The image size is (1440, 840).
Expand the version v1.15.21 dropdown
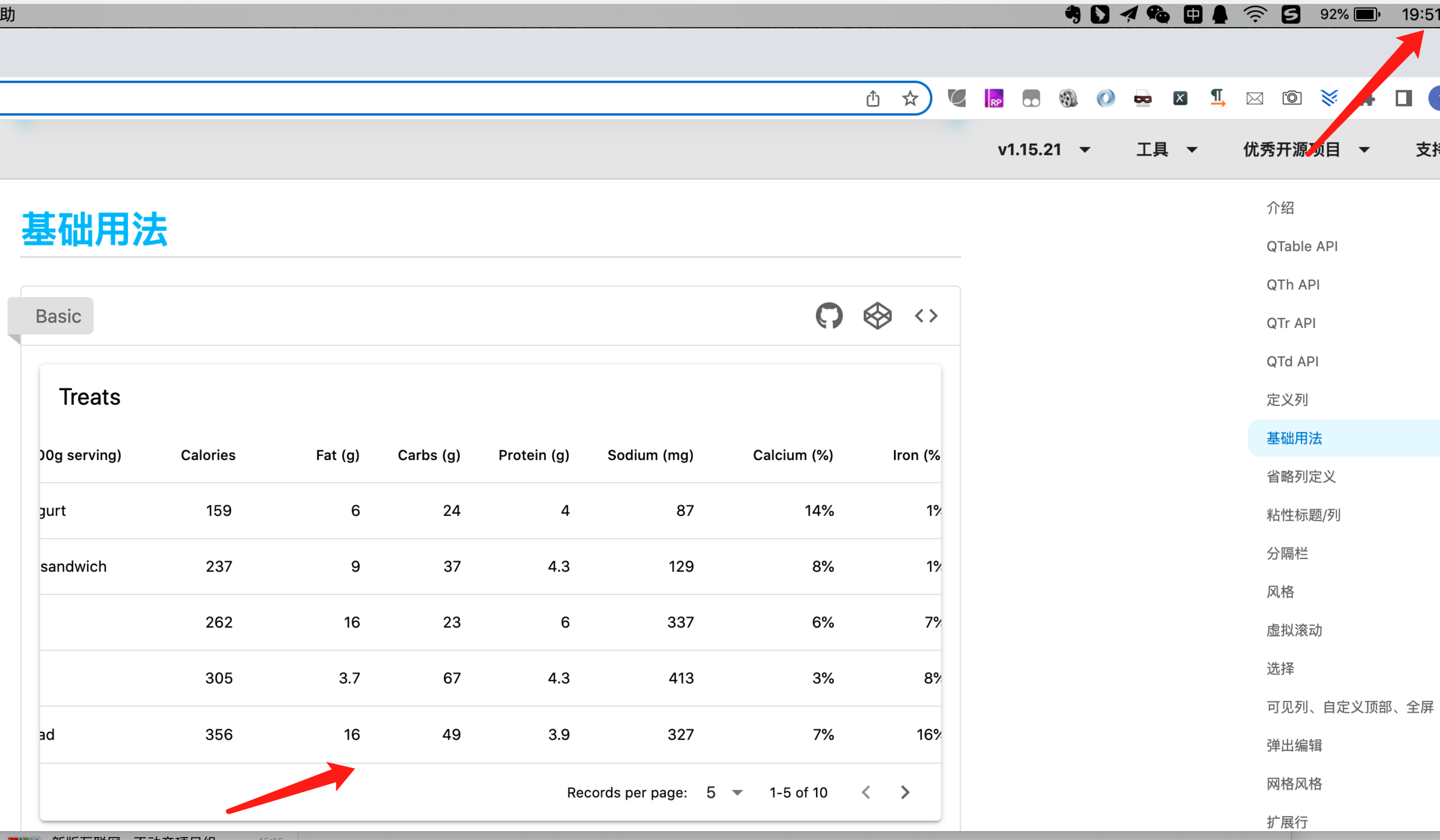pos(1046,149)
